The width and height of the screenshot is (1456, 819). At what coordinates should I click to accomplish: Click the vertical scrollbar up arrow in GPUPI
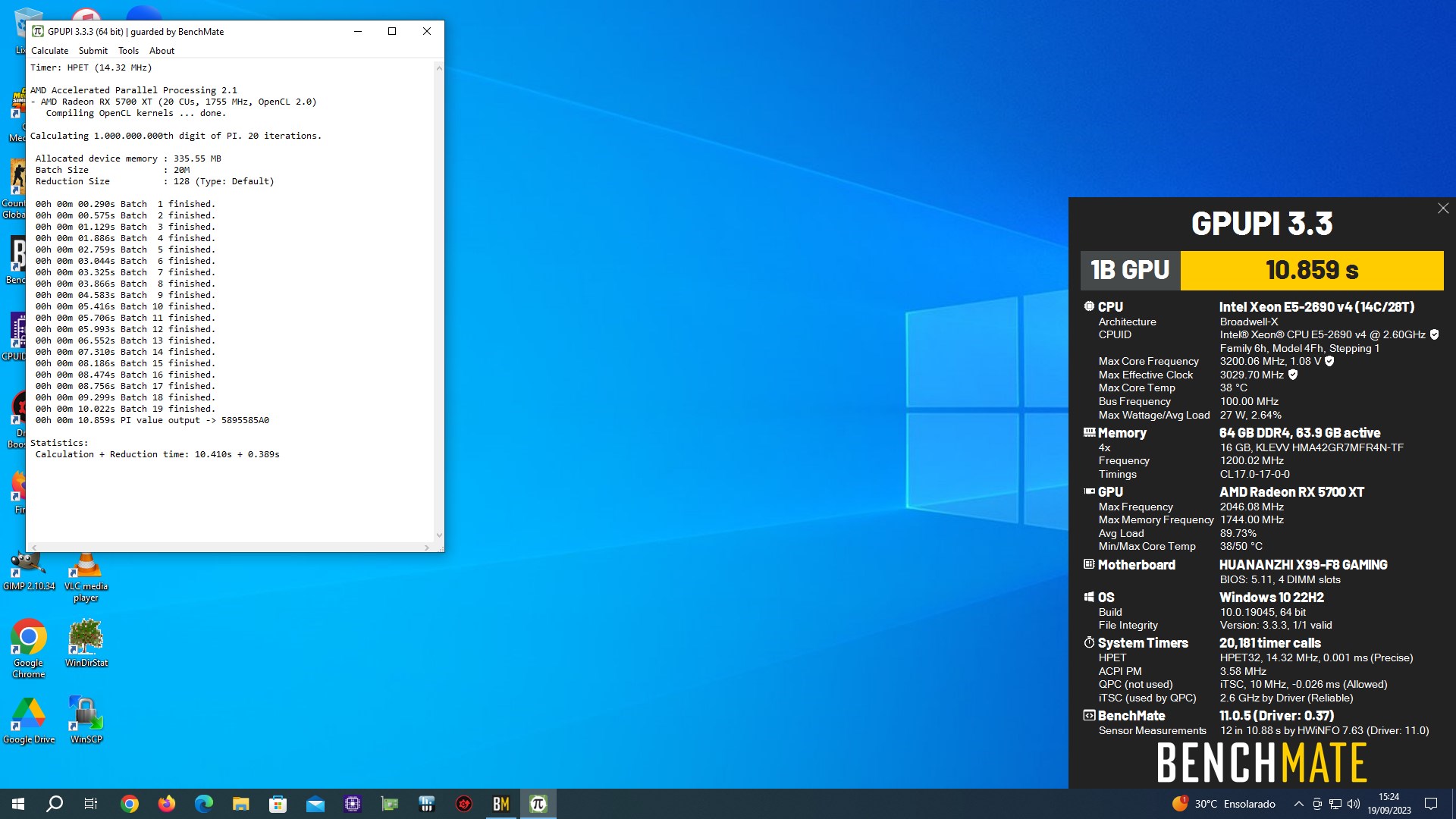439,67
